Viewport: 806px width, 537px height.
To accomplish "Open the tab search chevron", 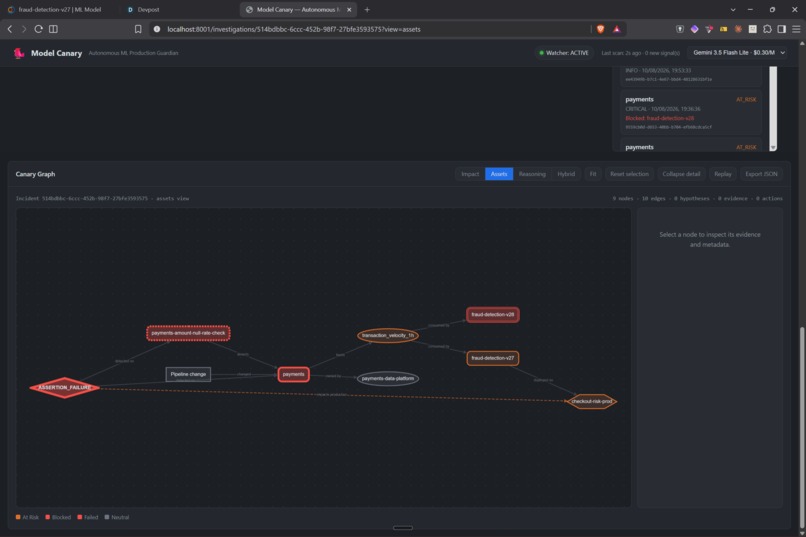I will [733, 9].
